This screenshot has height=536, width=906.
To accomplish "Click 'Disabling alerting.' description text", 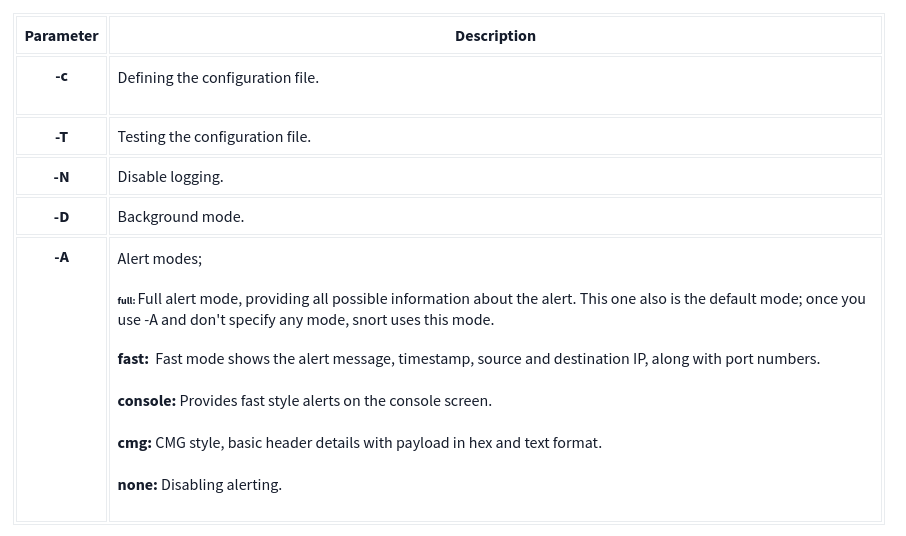I will [x=221, y=485].
